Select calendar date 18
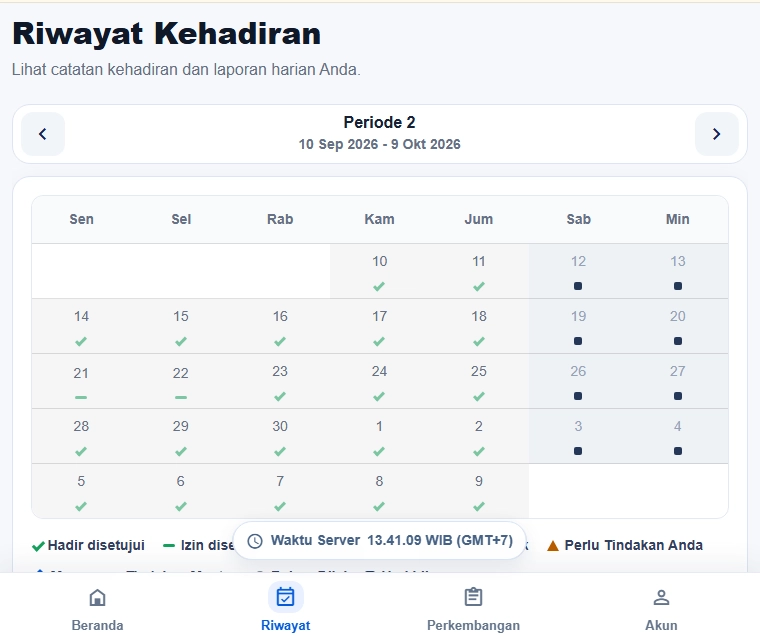The height and width of the screenshot is (637, 760). pos(479,326)
